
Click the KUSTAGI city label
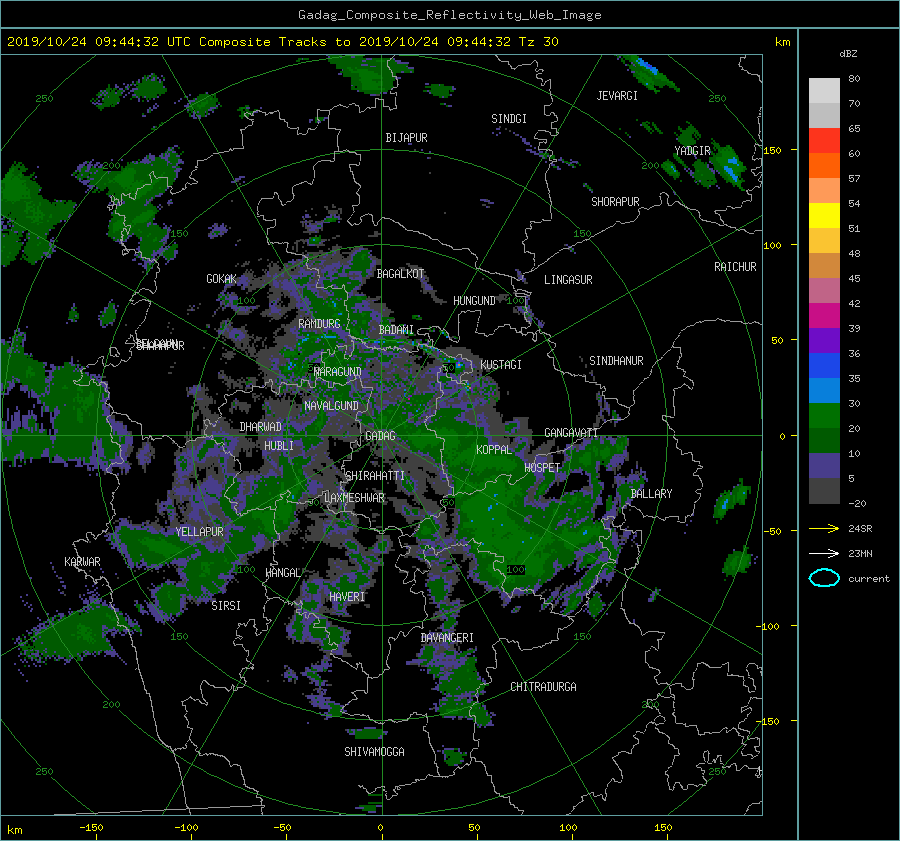(501, 365)
